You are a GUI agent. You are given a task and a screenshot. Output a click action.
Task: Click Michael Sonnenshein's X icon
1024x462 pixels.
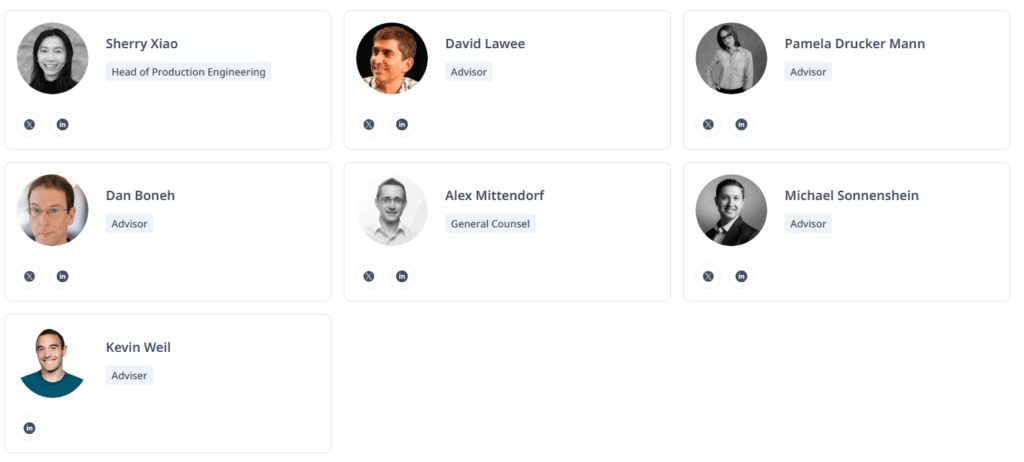[708, 276]
